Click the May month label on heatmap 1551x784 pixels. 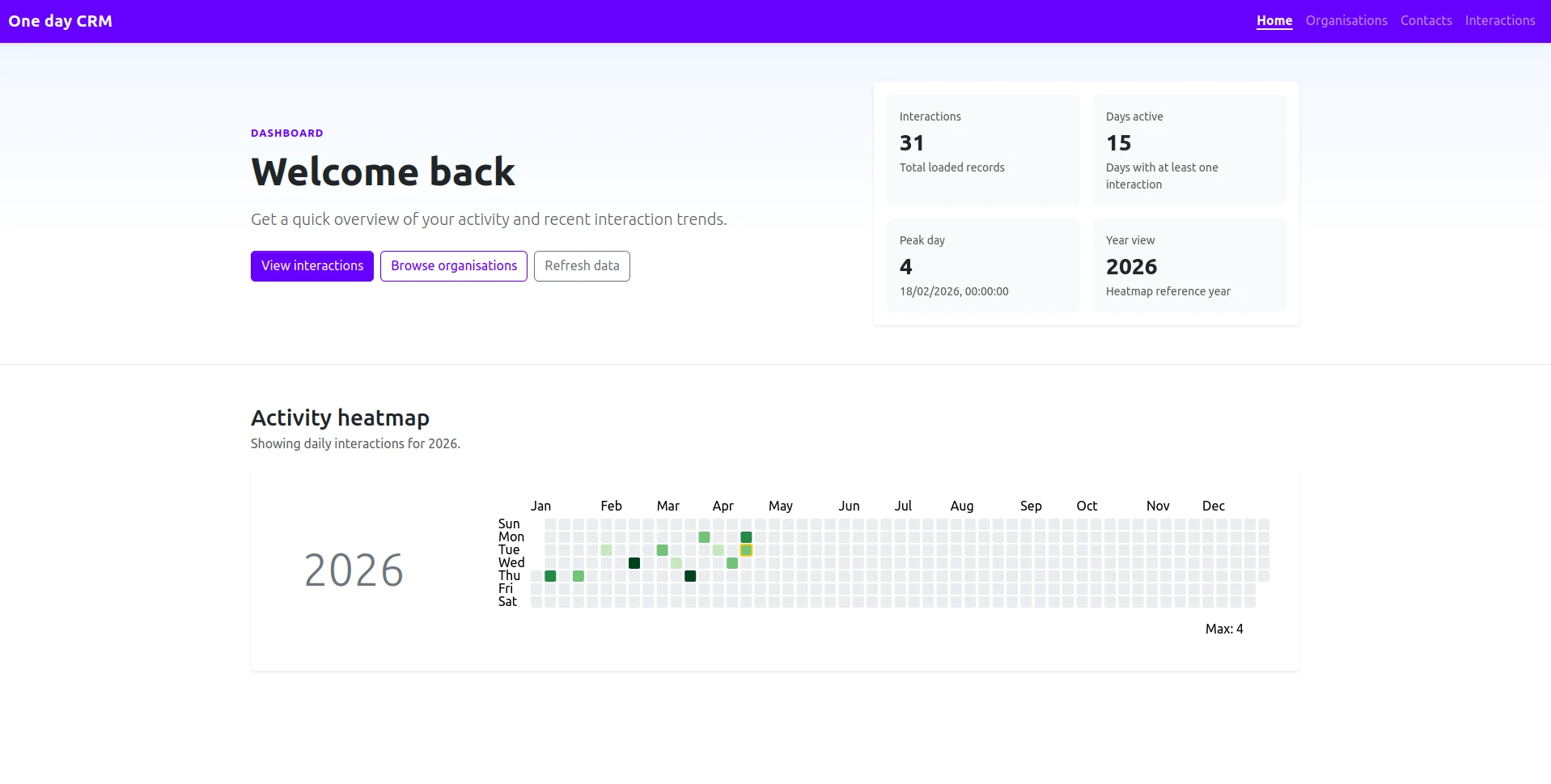point(780,506)
